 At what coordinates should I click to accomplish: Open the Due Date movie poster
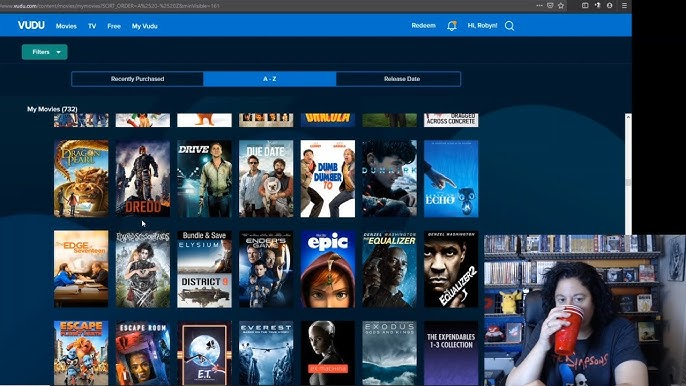click(266, 179)
